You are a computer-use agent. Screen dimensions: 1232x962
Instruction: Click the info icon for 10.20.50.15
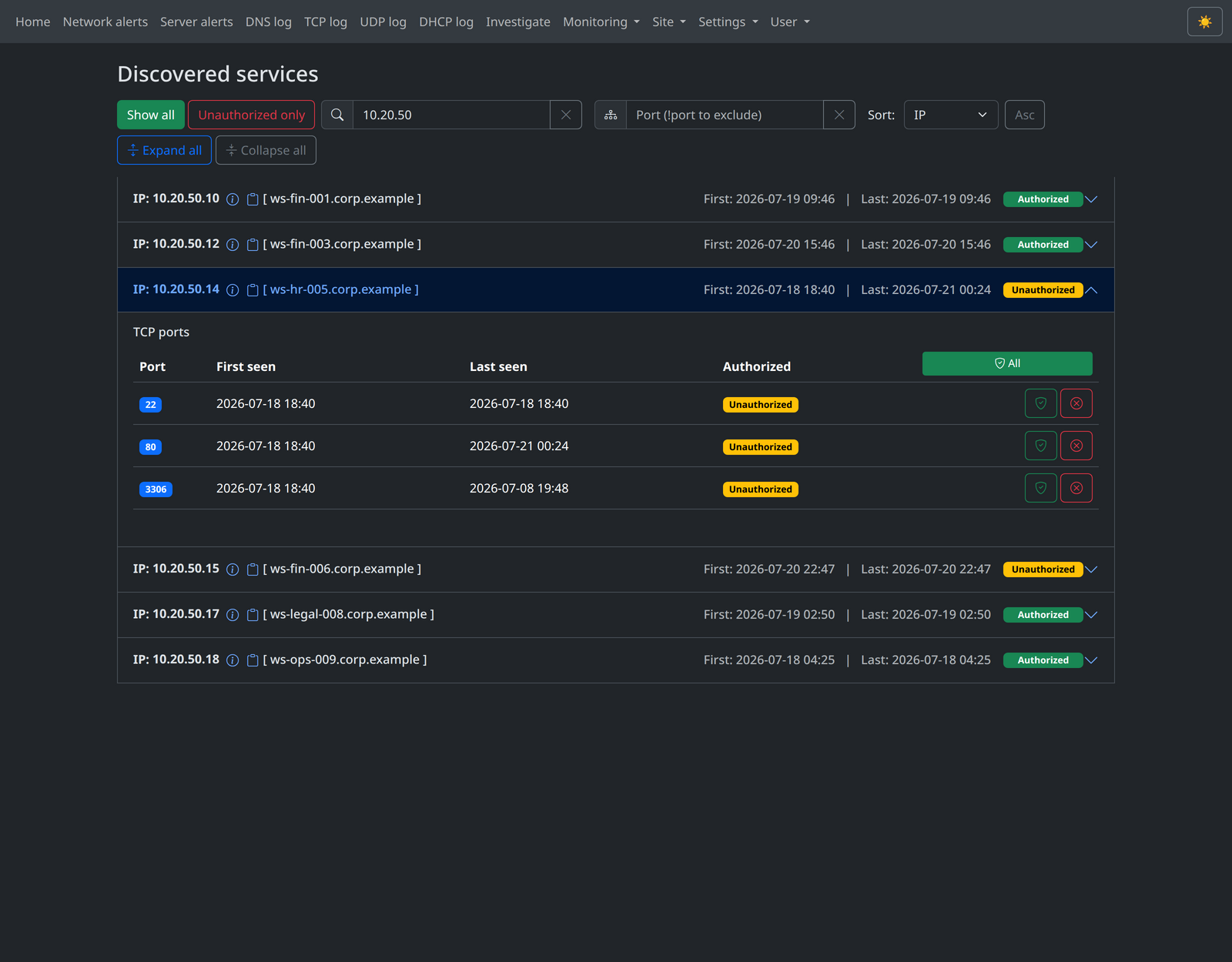pos(233,570)
